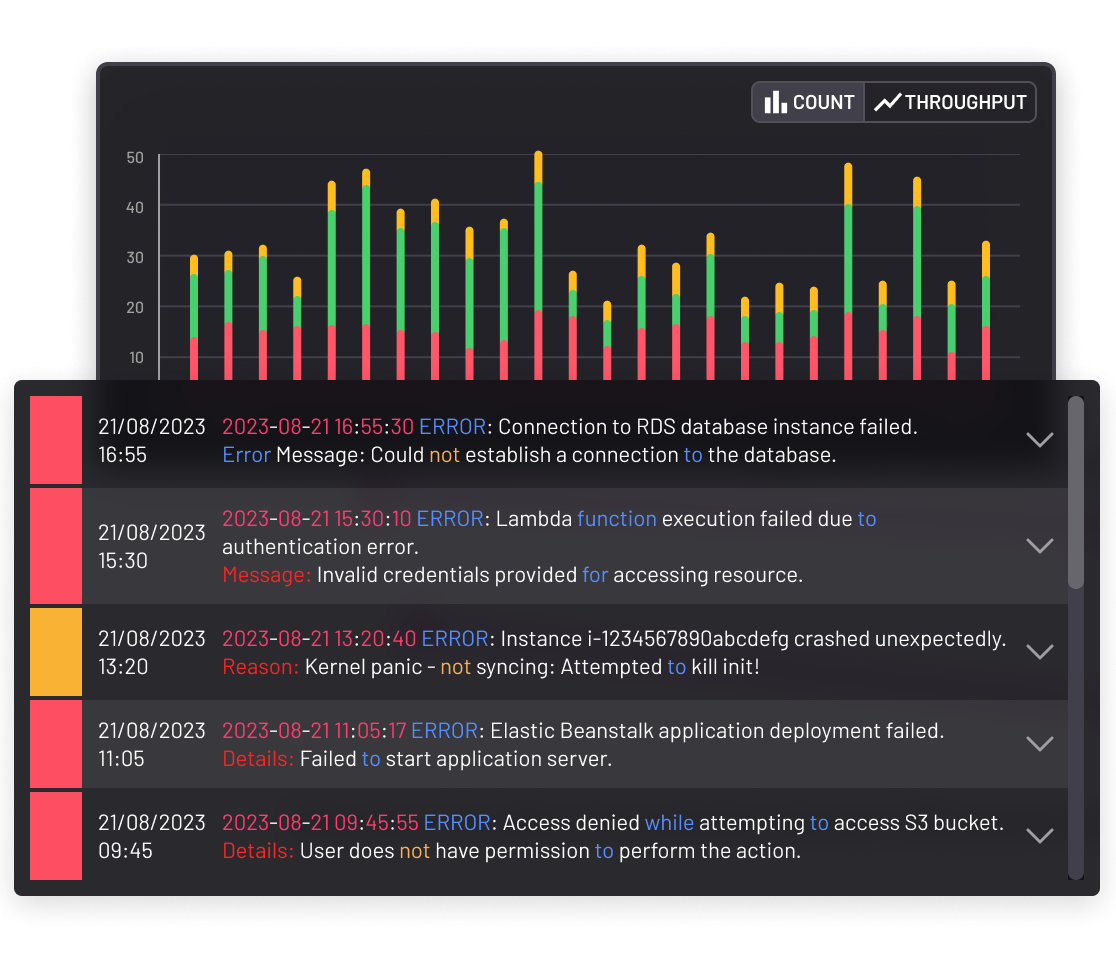Expand the RDS database connection error entry
Image resolution: width=1116 pixels, height=960 pixels.
point(1039,440)
